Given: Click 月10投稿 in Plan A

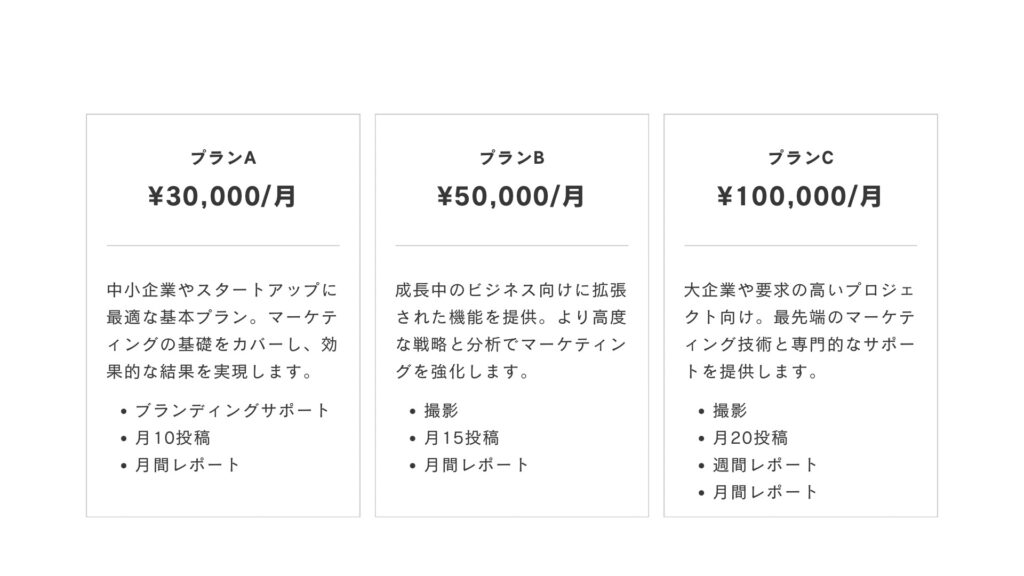Looking at the screenshot, I should pyautogui.click(x=173, y=438).
